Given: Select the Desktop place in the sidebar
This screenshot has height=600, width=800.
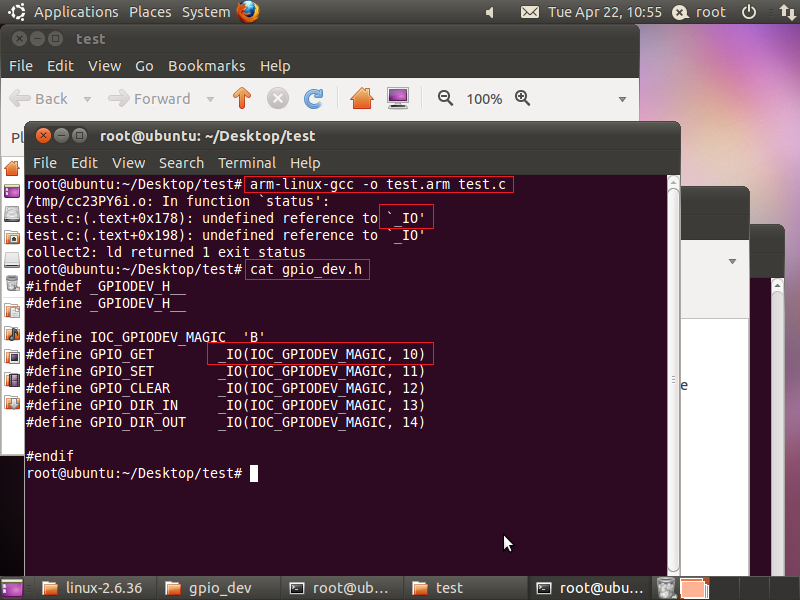Looking at the screenshot, I should 12,192.
